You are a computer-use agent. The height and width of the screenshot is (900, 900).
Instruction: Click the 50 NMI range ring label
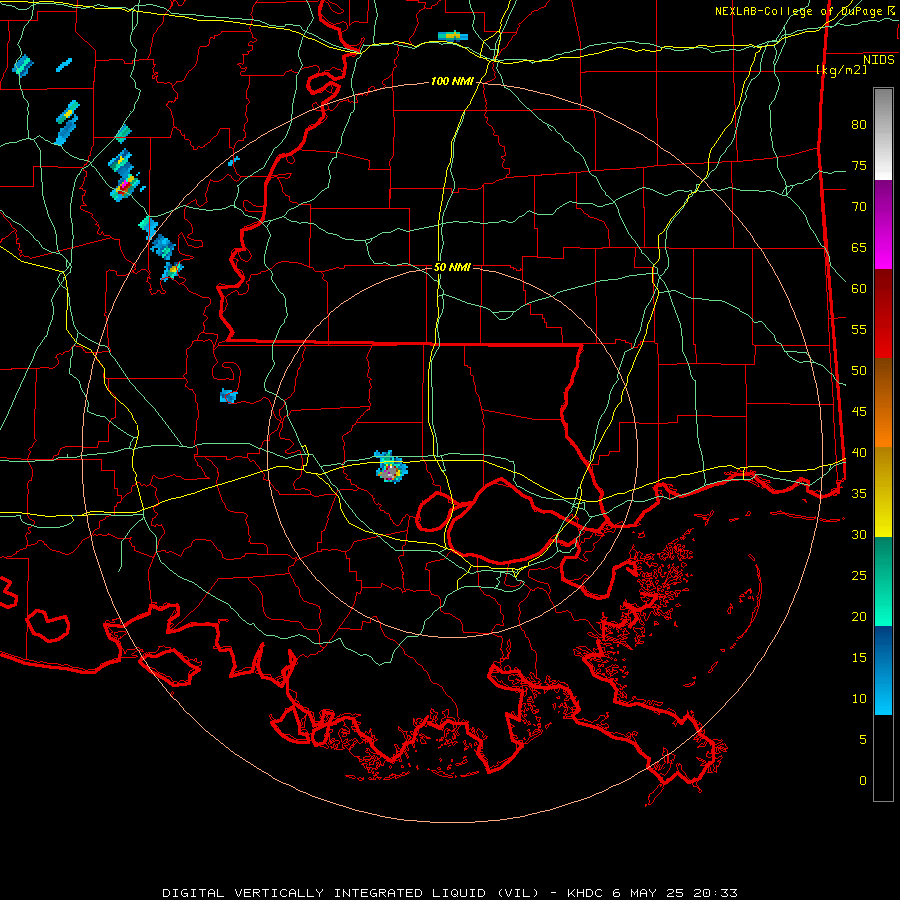click(x=452, y=267)
